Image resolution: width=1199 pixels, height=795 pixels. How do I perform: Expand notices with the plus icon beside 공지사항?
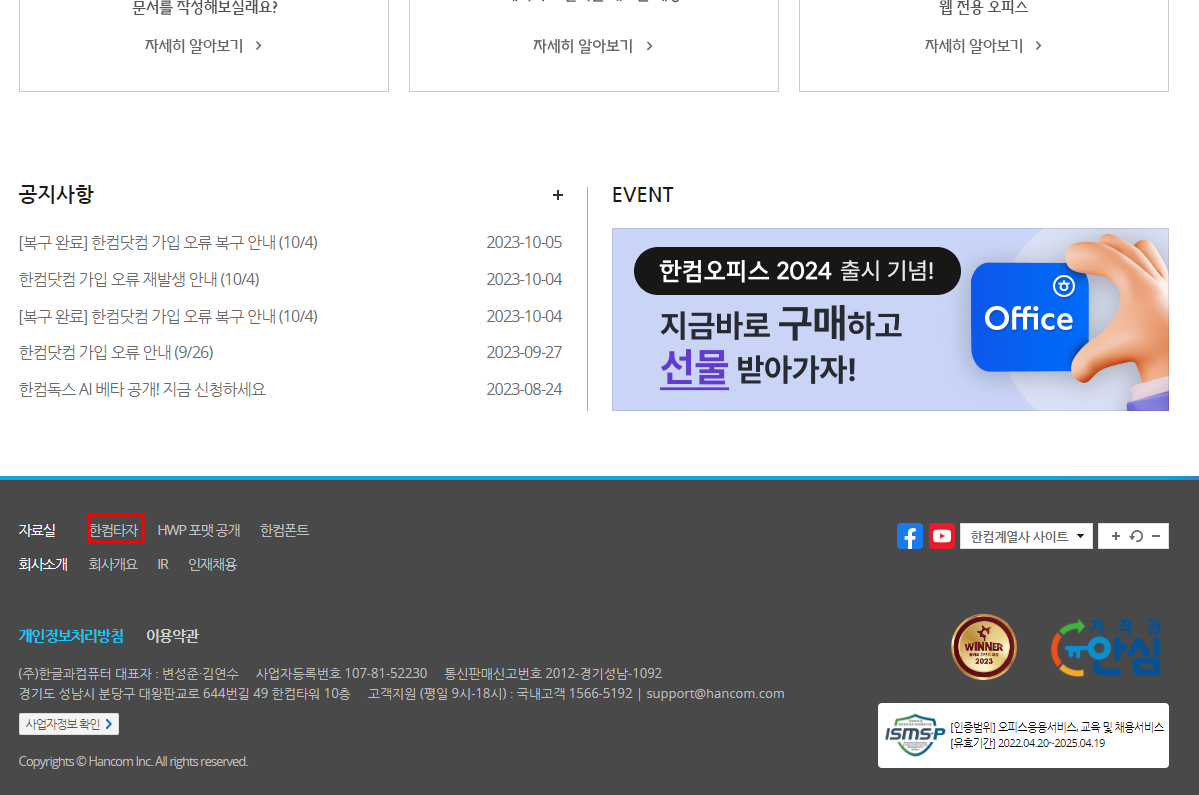click(x=557, y=195)
